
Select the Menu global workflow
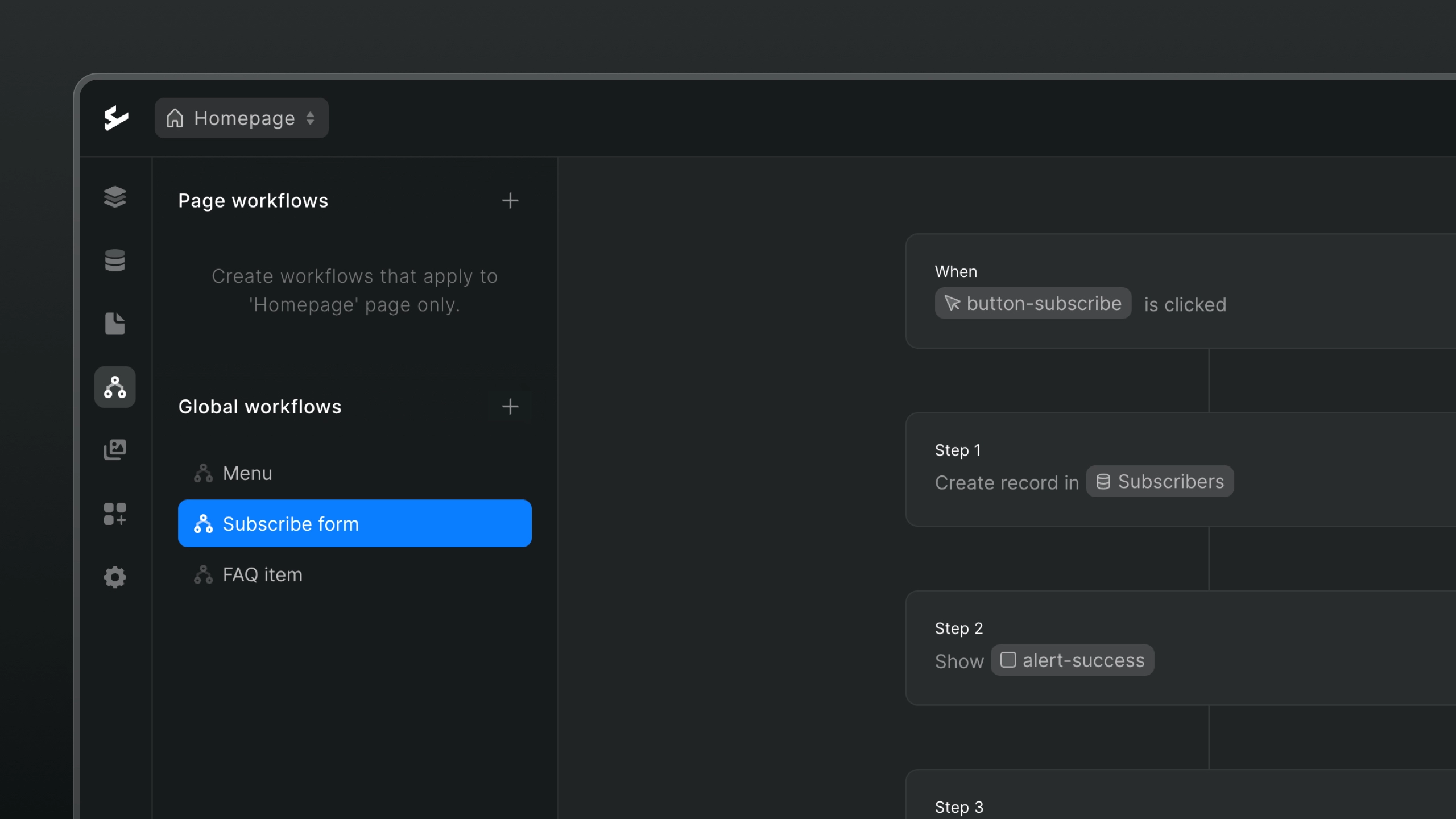click(x=247, y=473)
